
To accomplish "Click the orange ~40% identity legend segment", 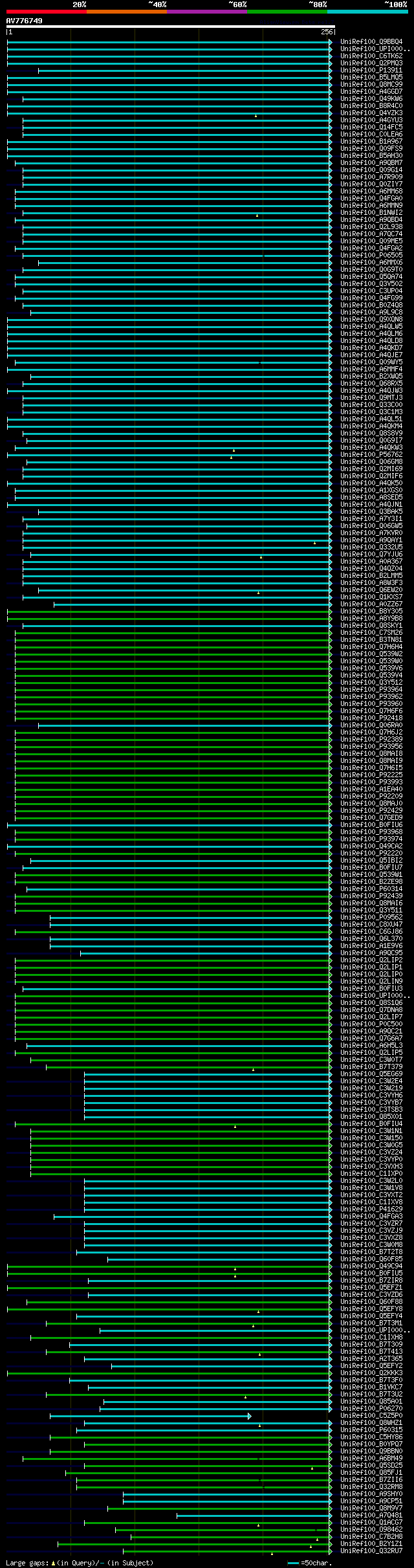I will (x=127, y=12).
